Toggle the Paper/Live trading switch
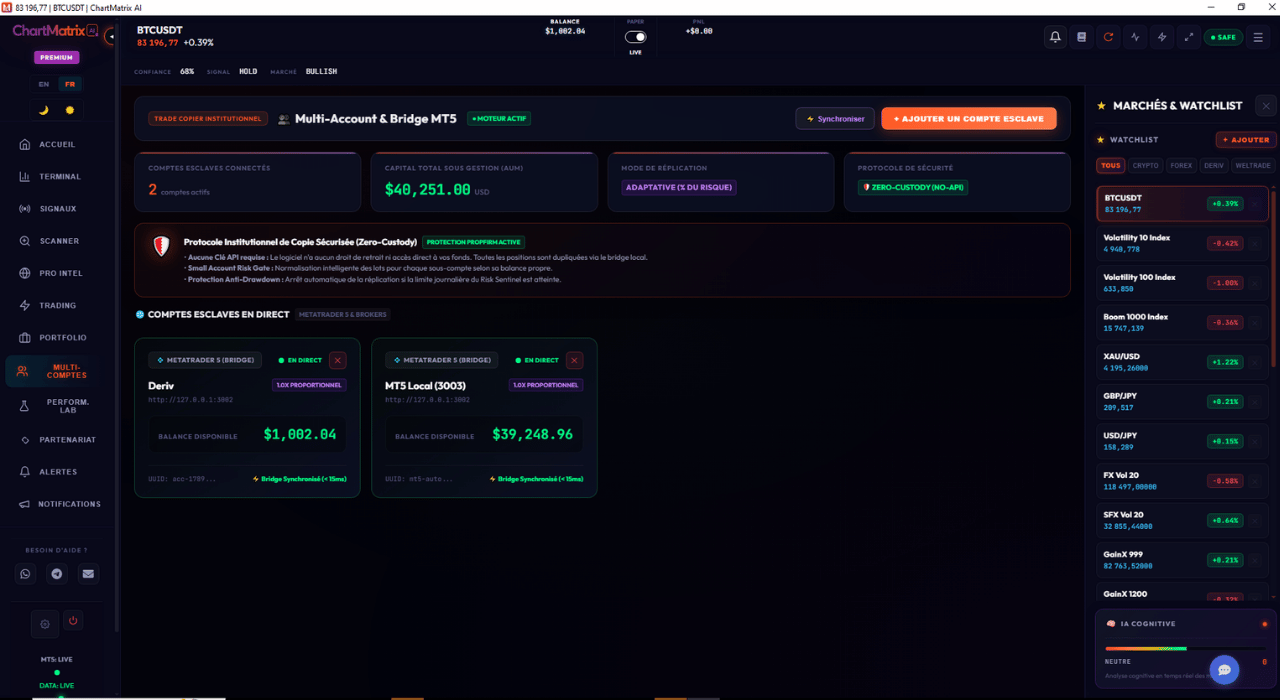The height and width of the screenshot is (700, 1280). (x=636, y=37)
